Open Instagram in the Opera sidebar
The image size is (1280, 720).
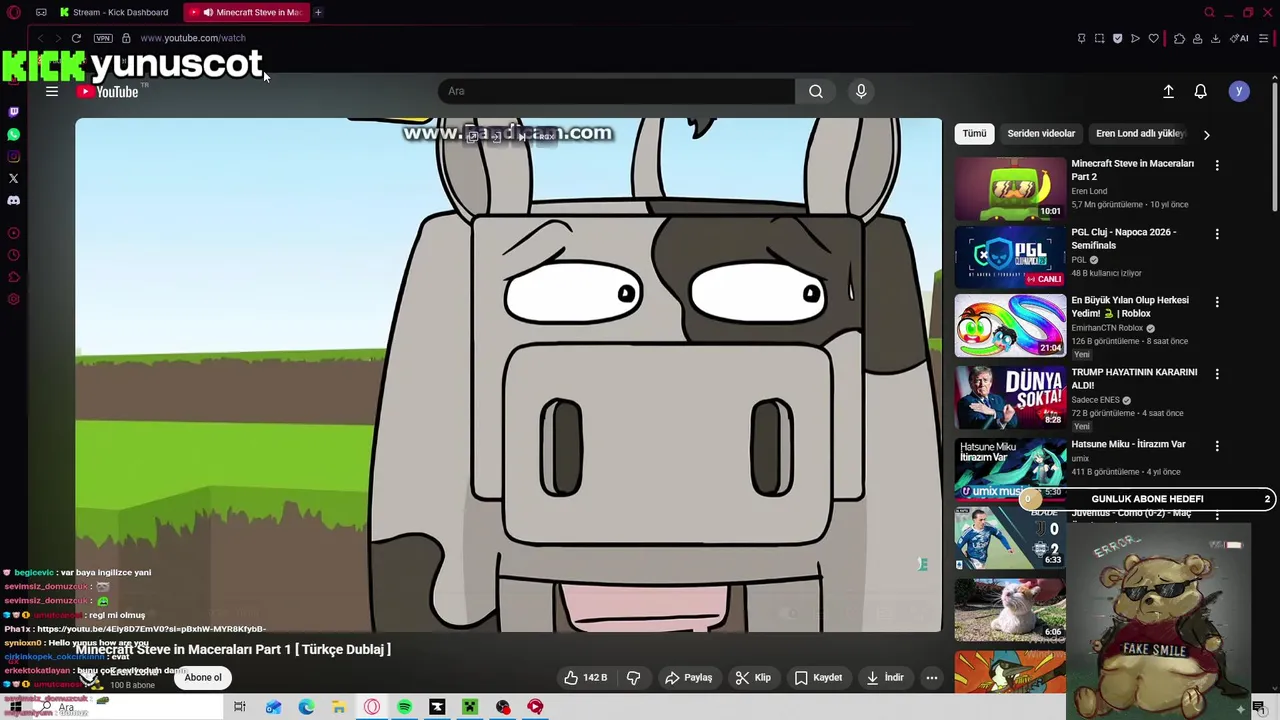pyautogui.click(x=13, y=156)
